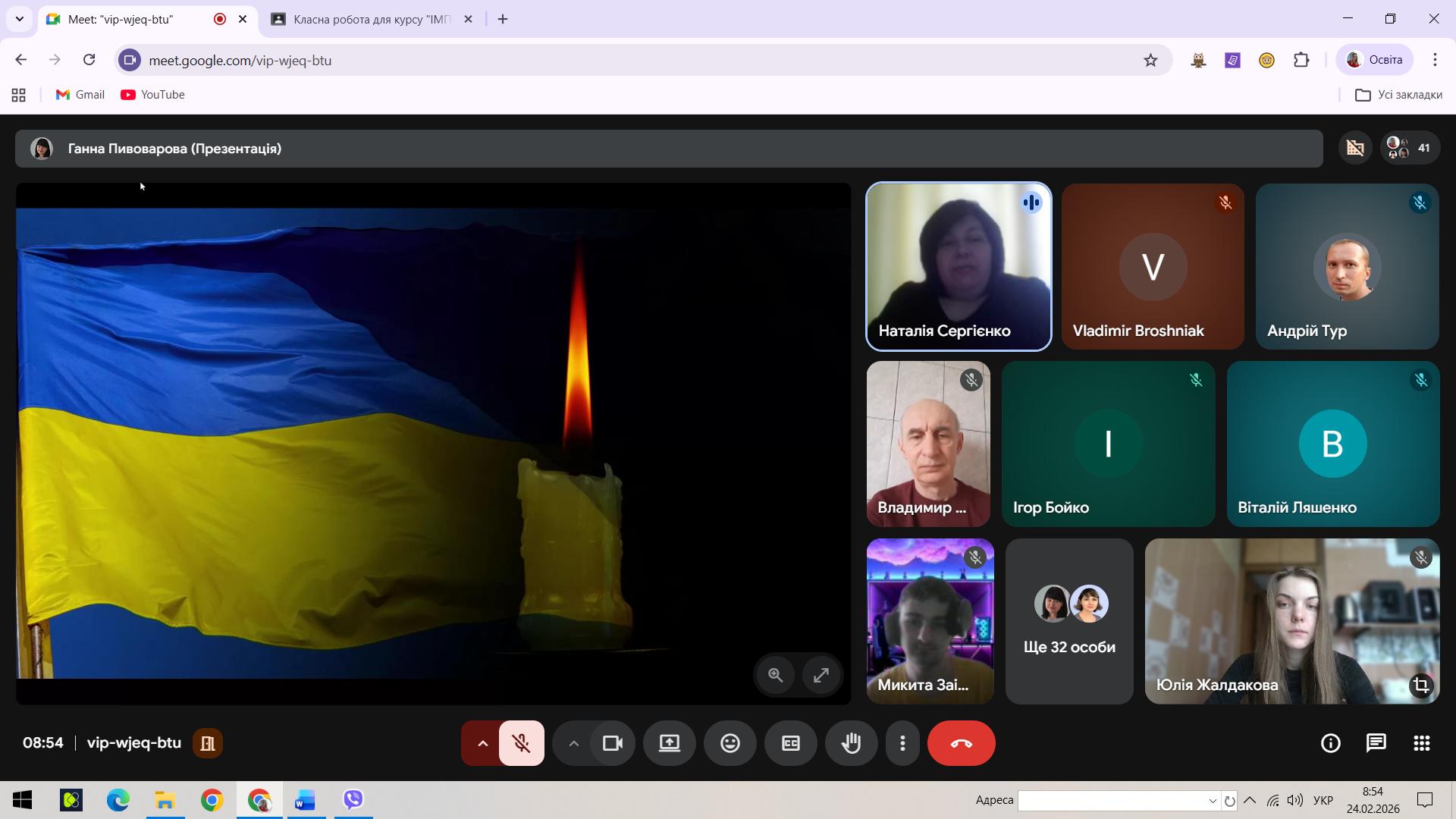This screenshot has width=1456, height=819.
Task: Open meeting details info icon
Action: pyautogui.click(x=1330, y=743)
